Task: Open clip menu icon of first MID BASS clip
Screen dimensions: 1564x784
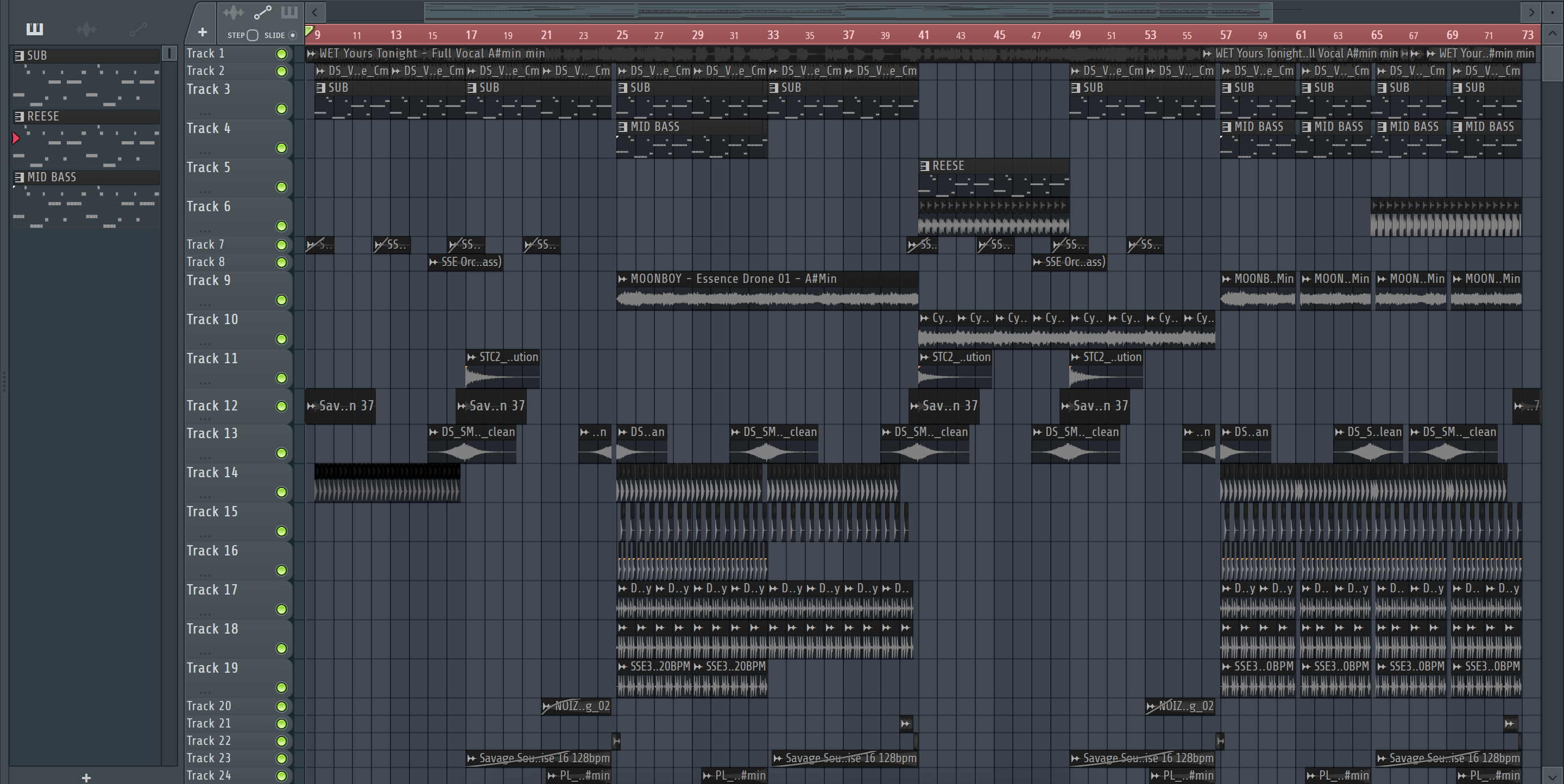Action: 622,127
